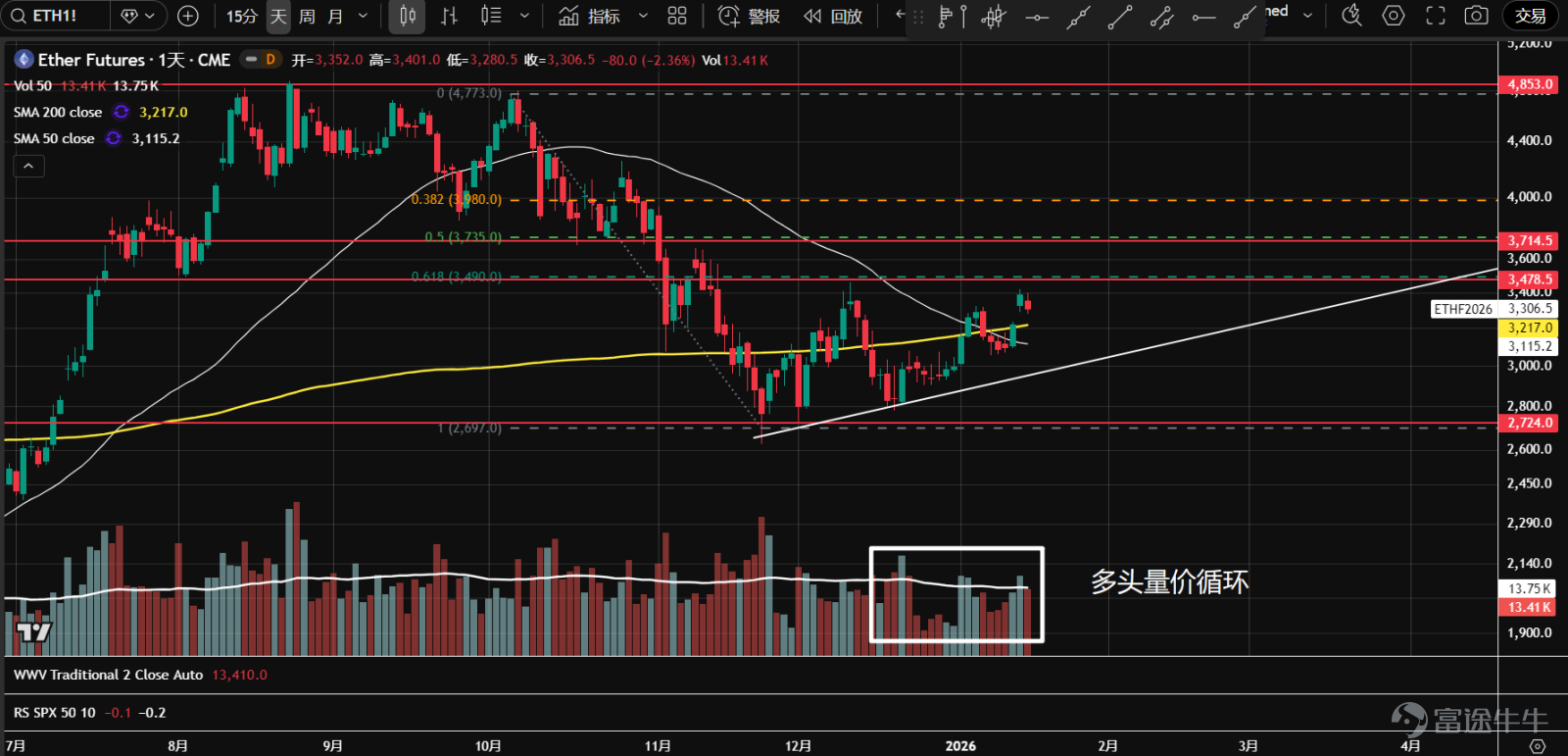Select the 天 daily interval

(x=278, y=16)
